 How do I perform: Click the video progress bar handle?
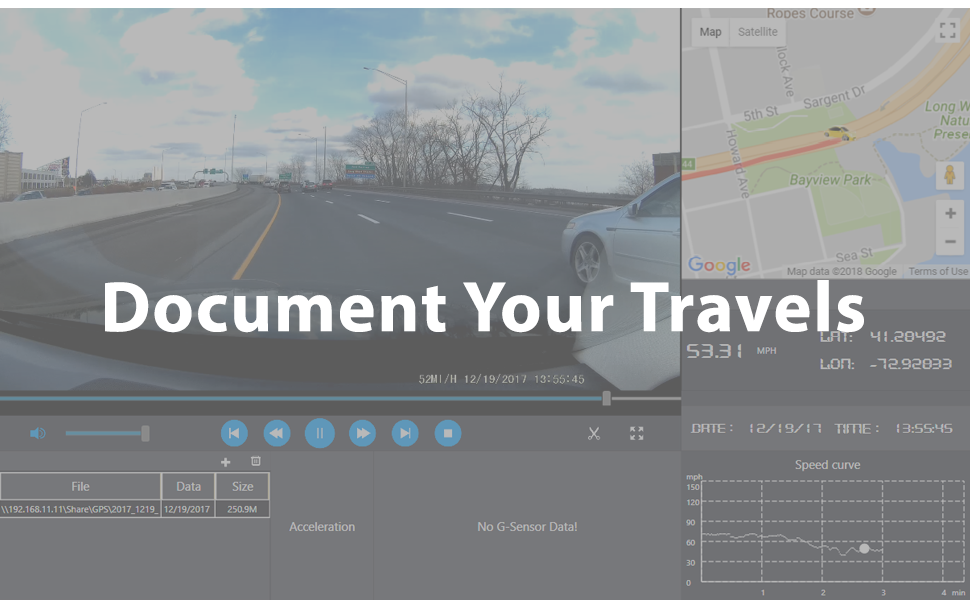pyautogui.click(x=607, y=398)
